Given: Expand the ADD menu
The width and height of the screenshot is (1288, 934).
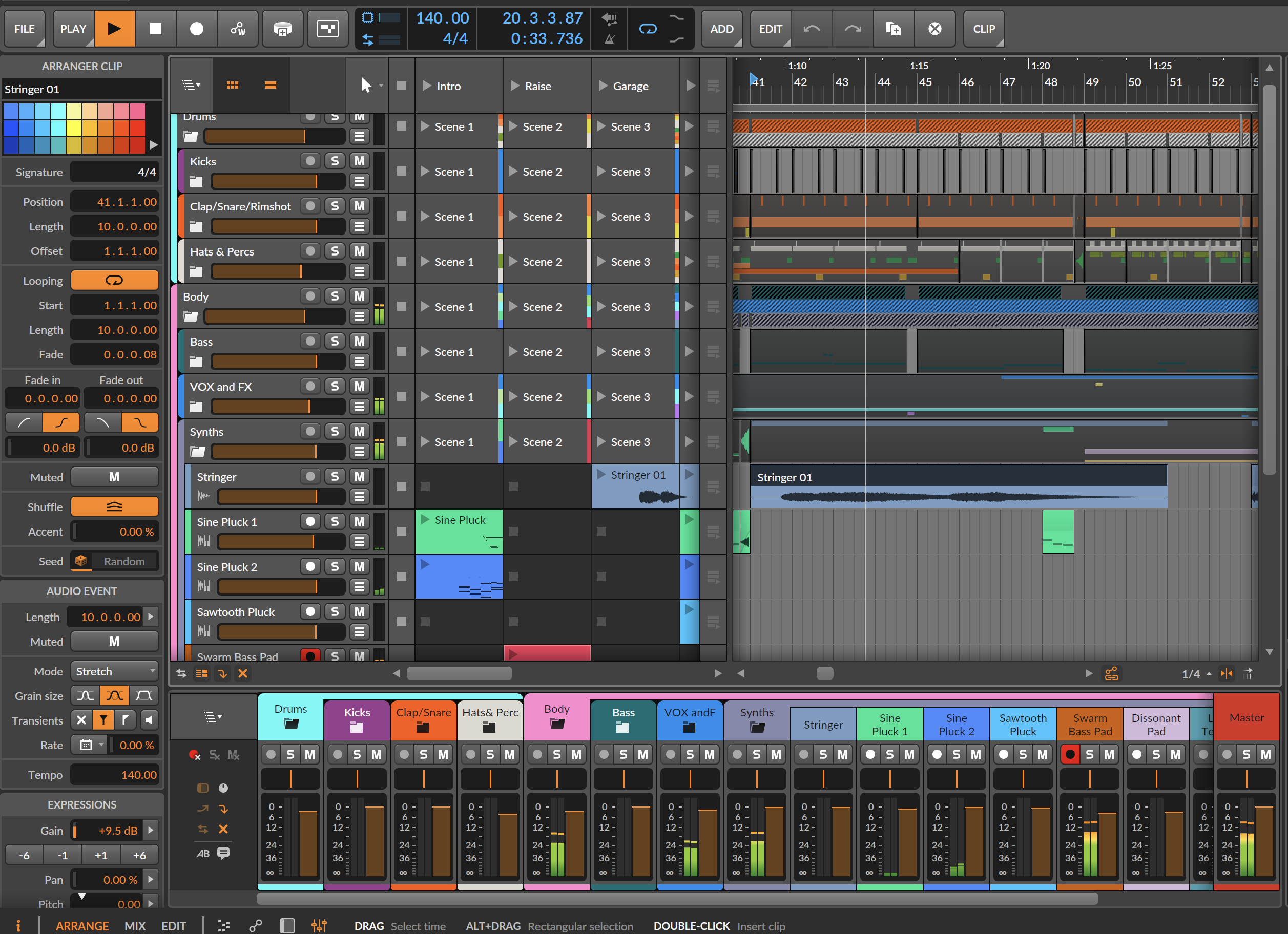Looking at the screenshot, I should click(722, 28).
